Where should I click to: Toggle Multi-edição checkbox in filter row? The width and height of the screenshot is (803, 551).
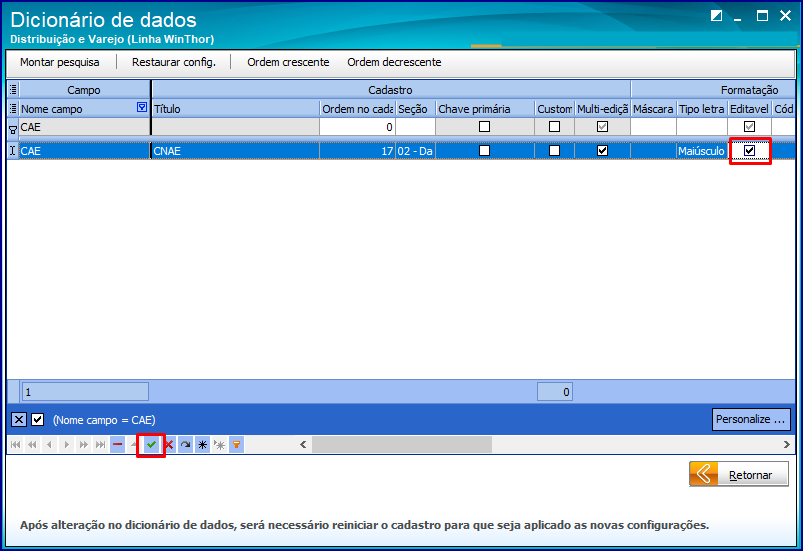click(603, 126)
